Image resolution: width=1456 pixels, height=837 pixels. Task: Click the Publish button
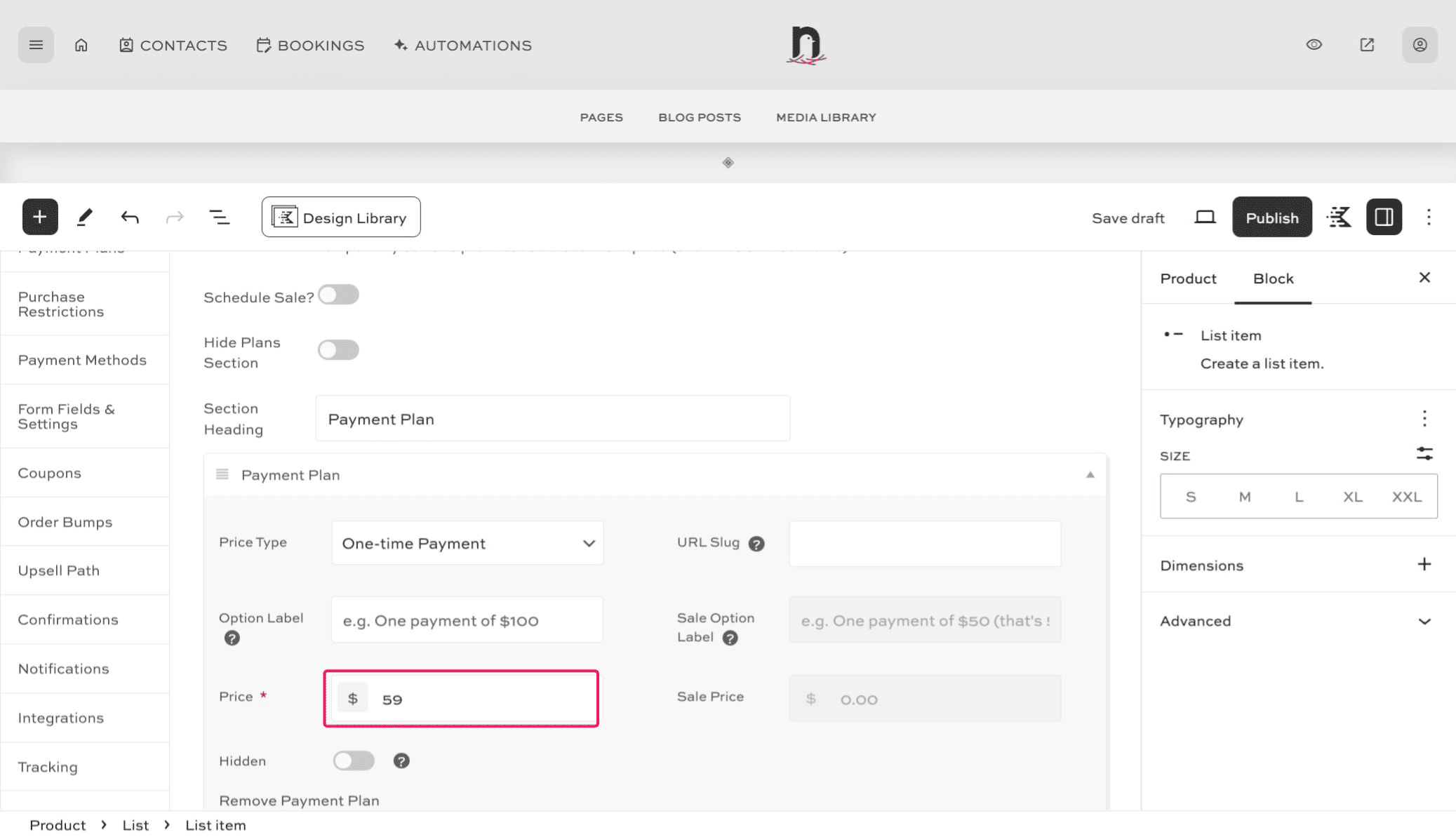(1271, 217)
